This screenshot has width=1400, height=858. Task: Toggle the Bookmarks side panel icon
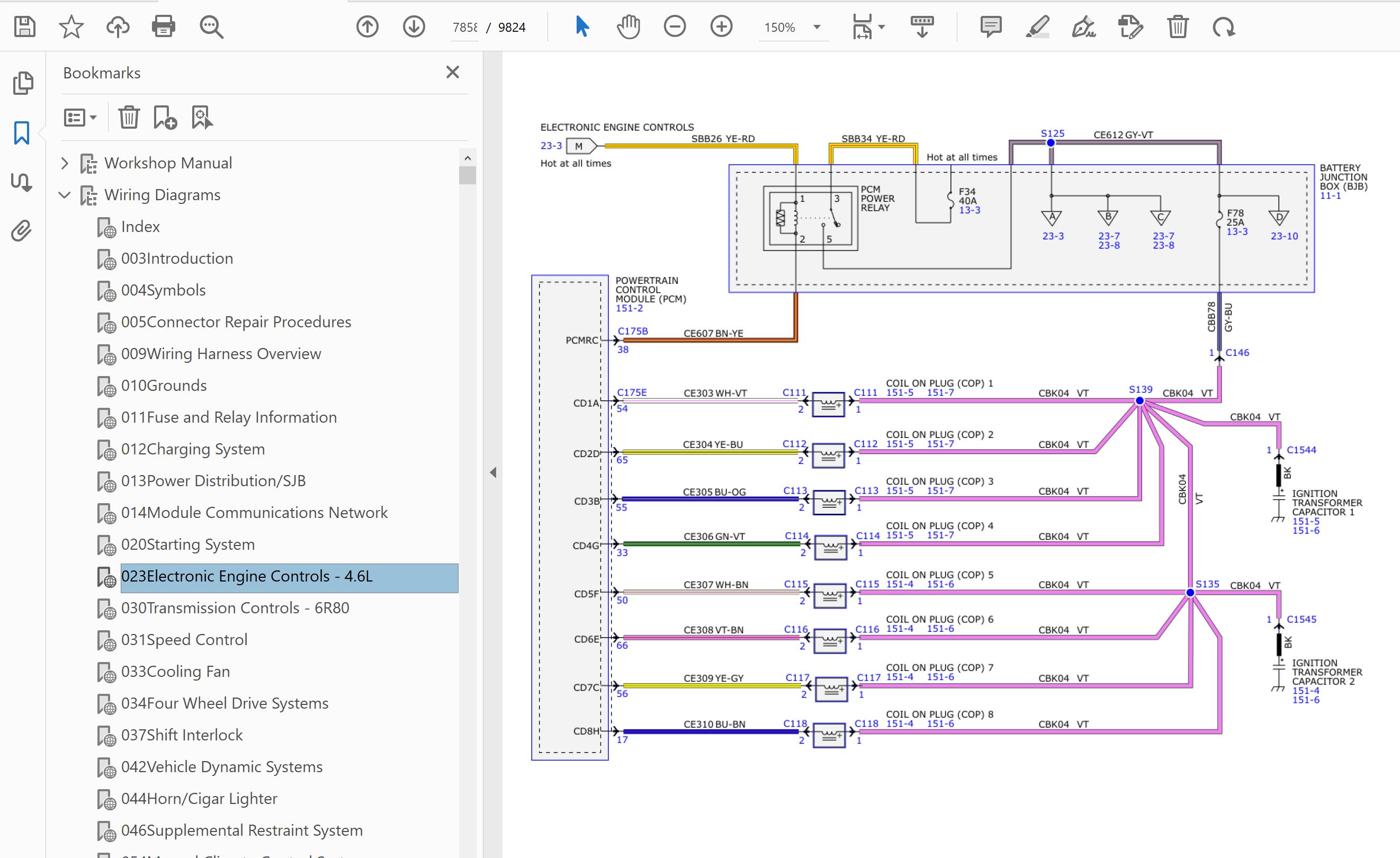22,133
